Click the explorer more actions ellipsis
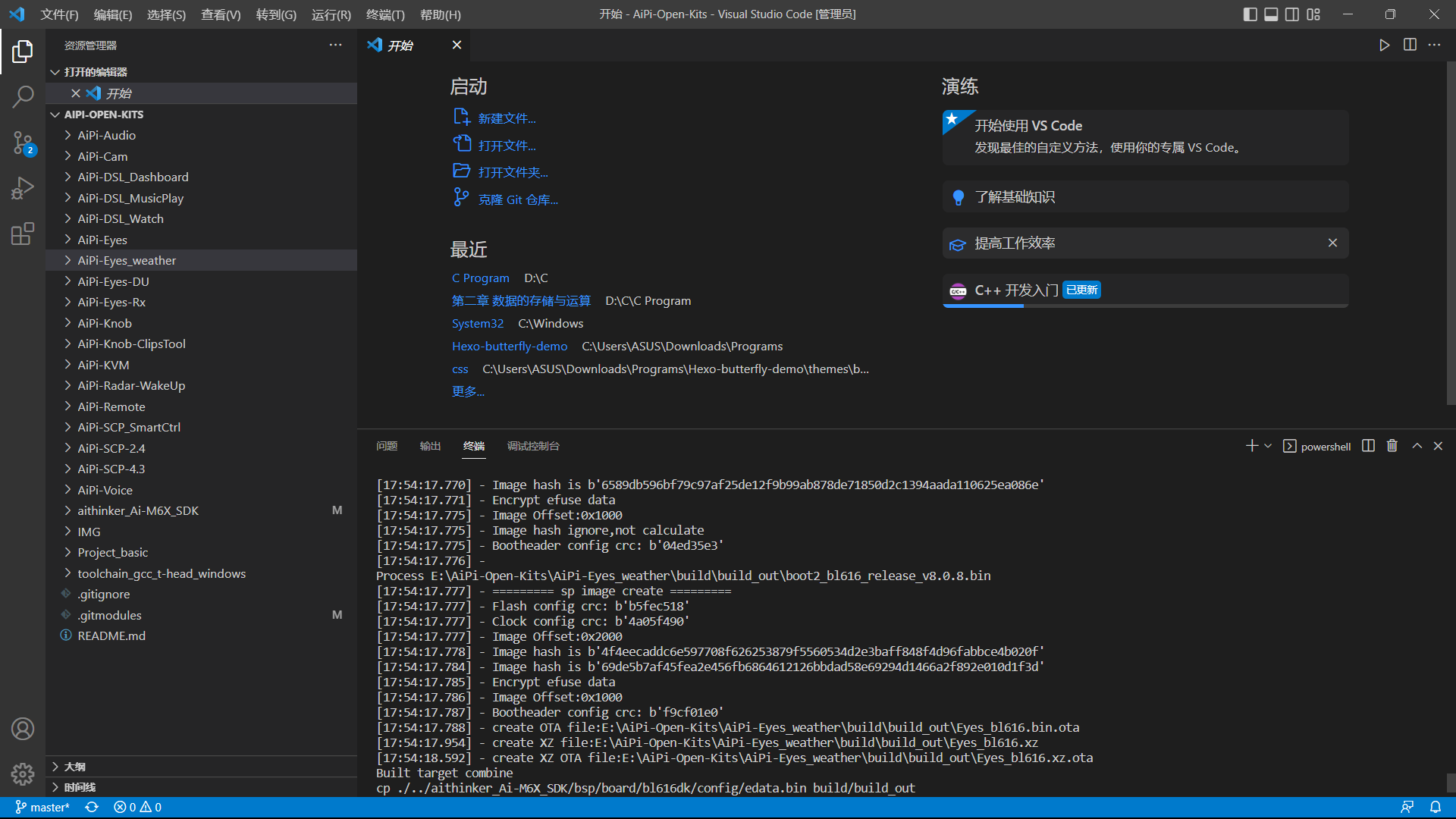The height and width of the screenshot is (819, 1456). pos(335,45)
